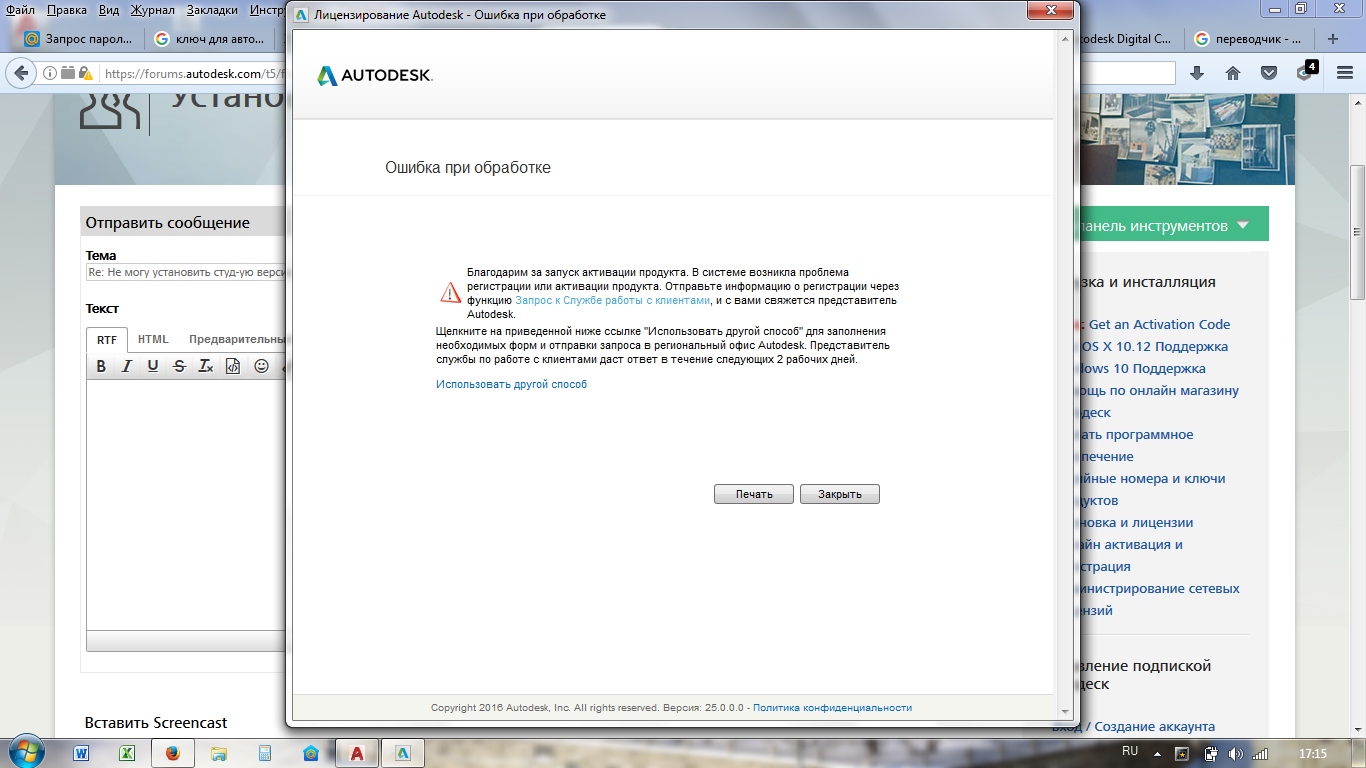Click the Firefox back arrow button
Viewport: 1366px width, 768px height.
click(20, 73)
